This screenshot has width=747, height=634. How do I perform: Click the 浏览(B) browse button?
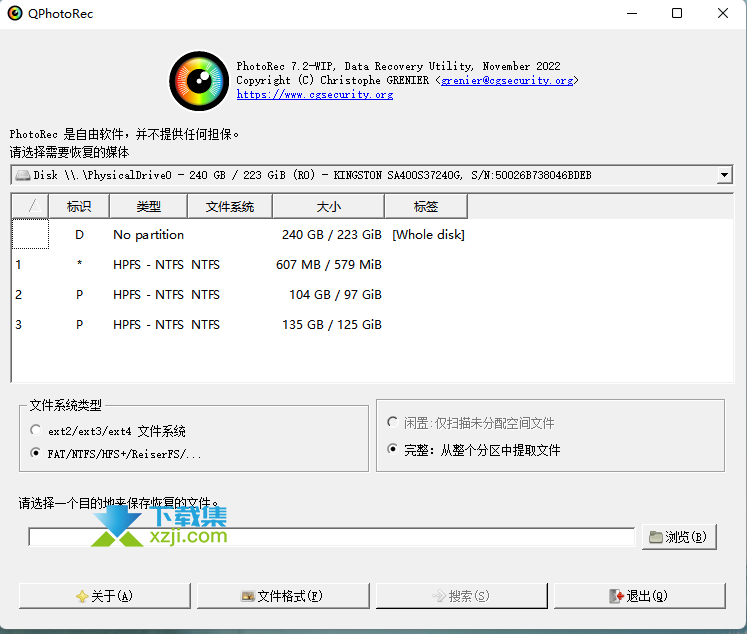point(679,537)
